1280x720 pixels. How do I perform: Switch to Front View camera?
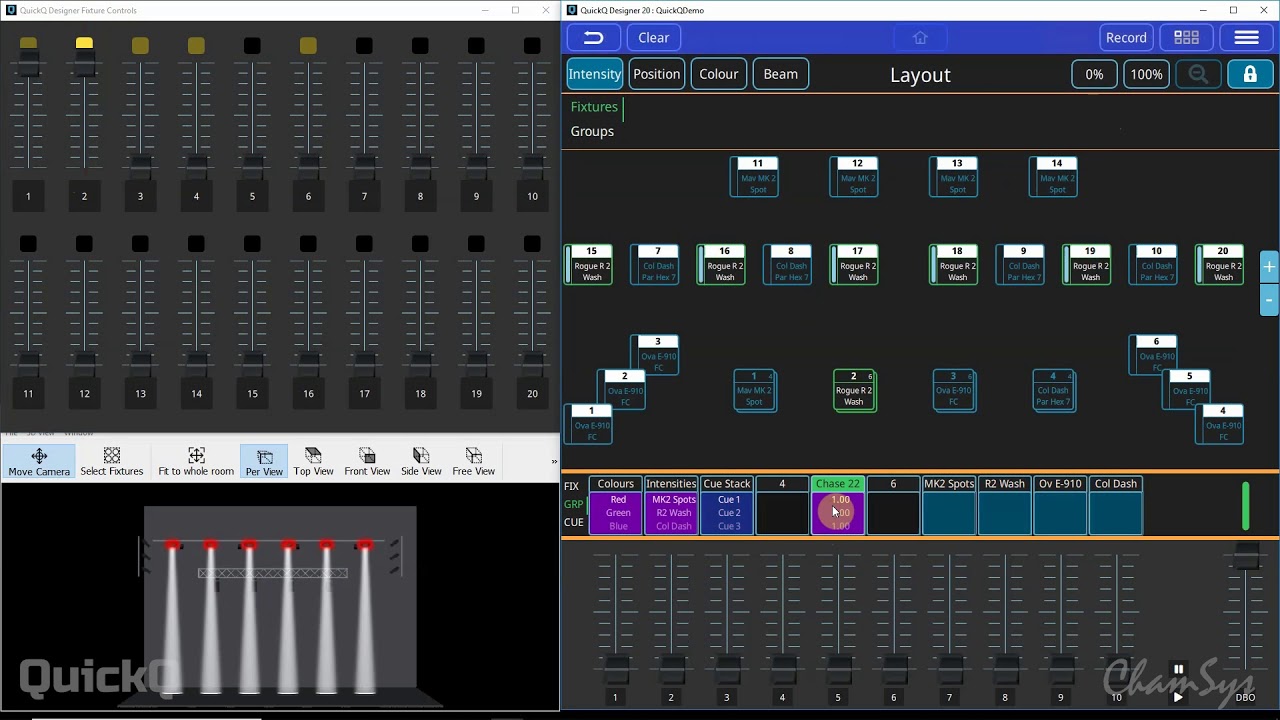[x=367, y=462]
